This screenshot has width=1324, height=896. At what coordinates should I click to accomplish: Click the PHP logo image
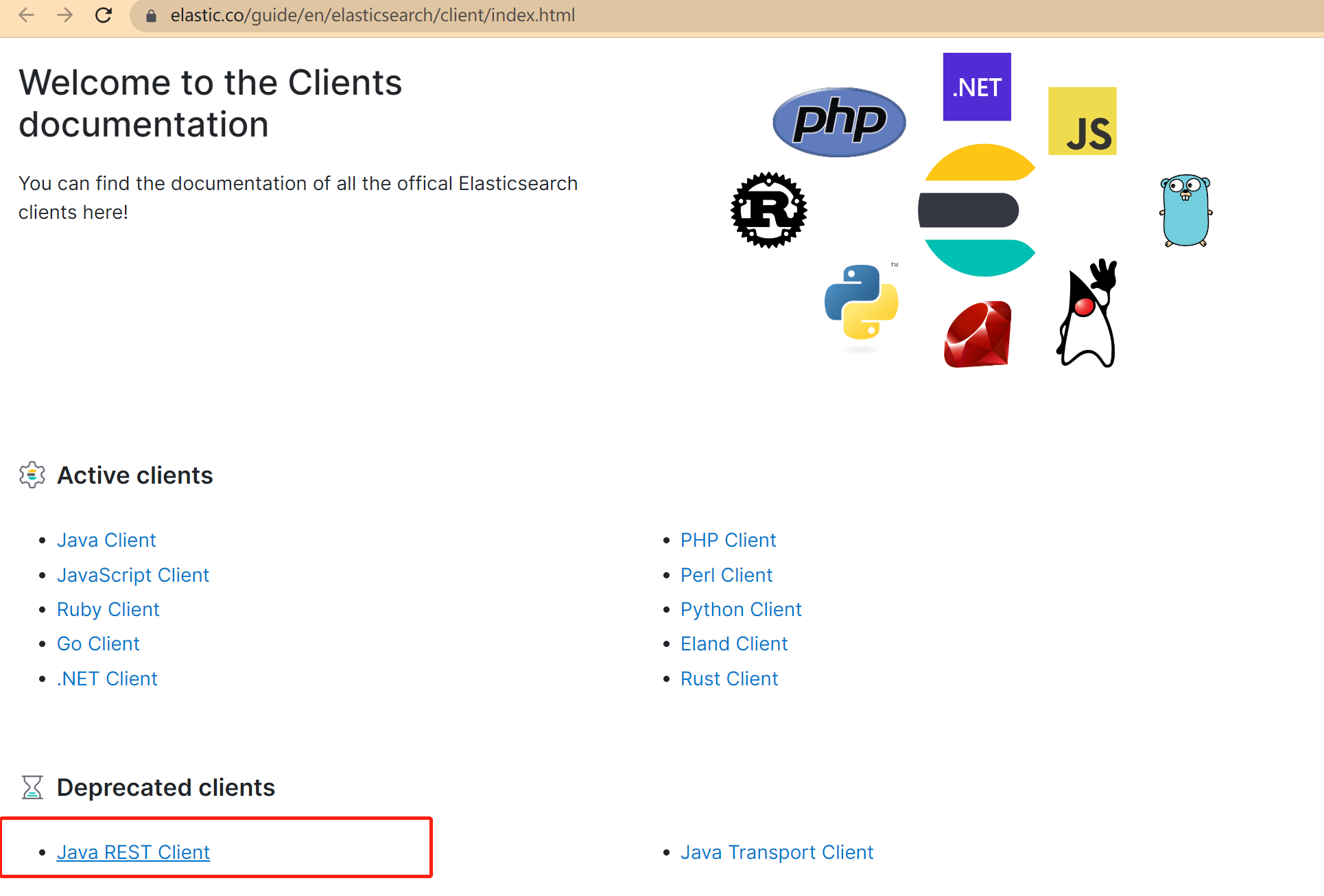pyautogui.click(x=839, y=121)
